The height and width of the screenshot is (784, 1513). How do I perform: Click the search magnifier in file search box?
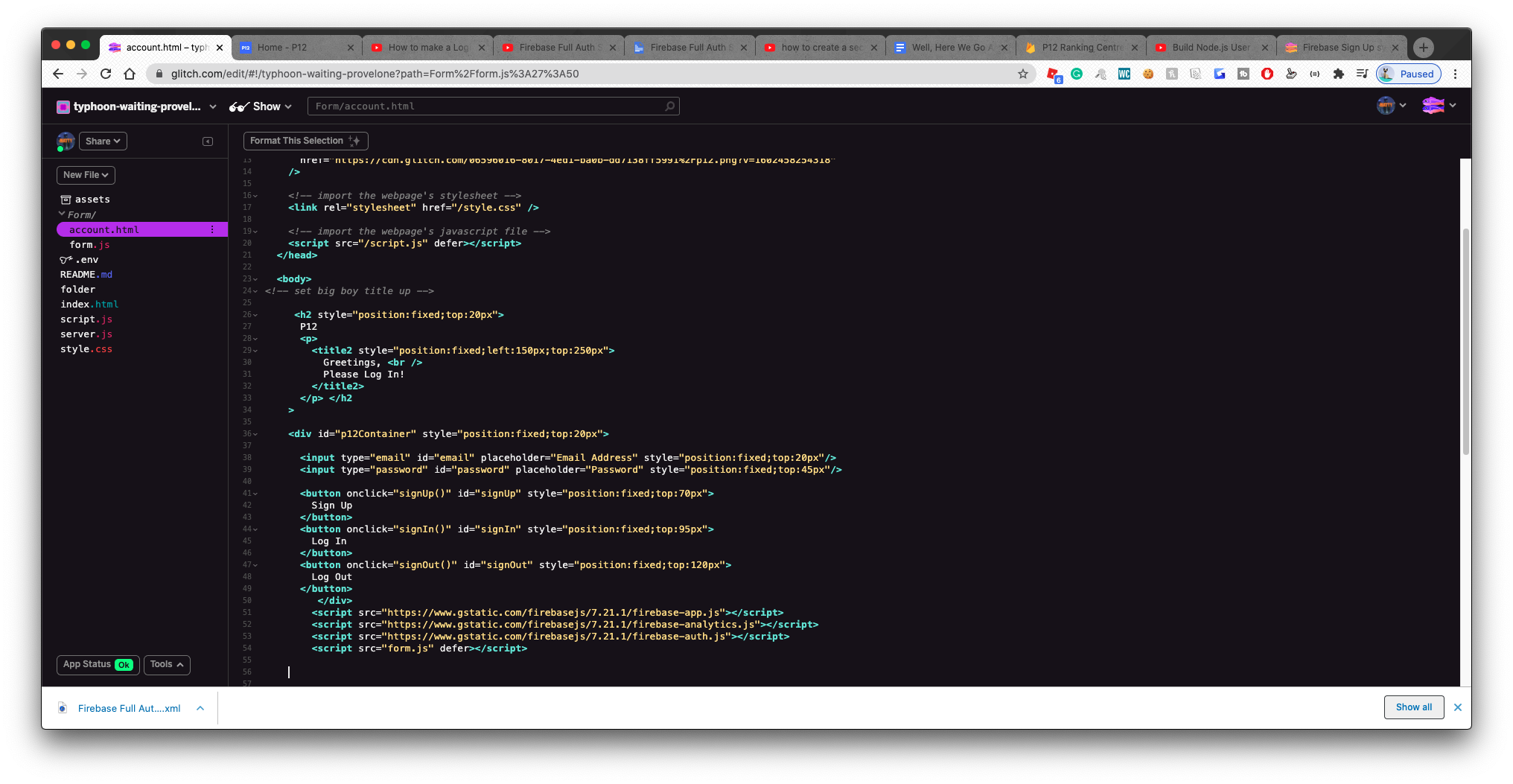tap(670, 106)
